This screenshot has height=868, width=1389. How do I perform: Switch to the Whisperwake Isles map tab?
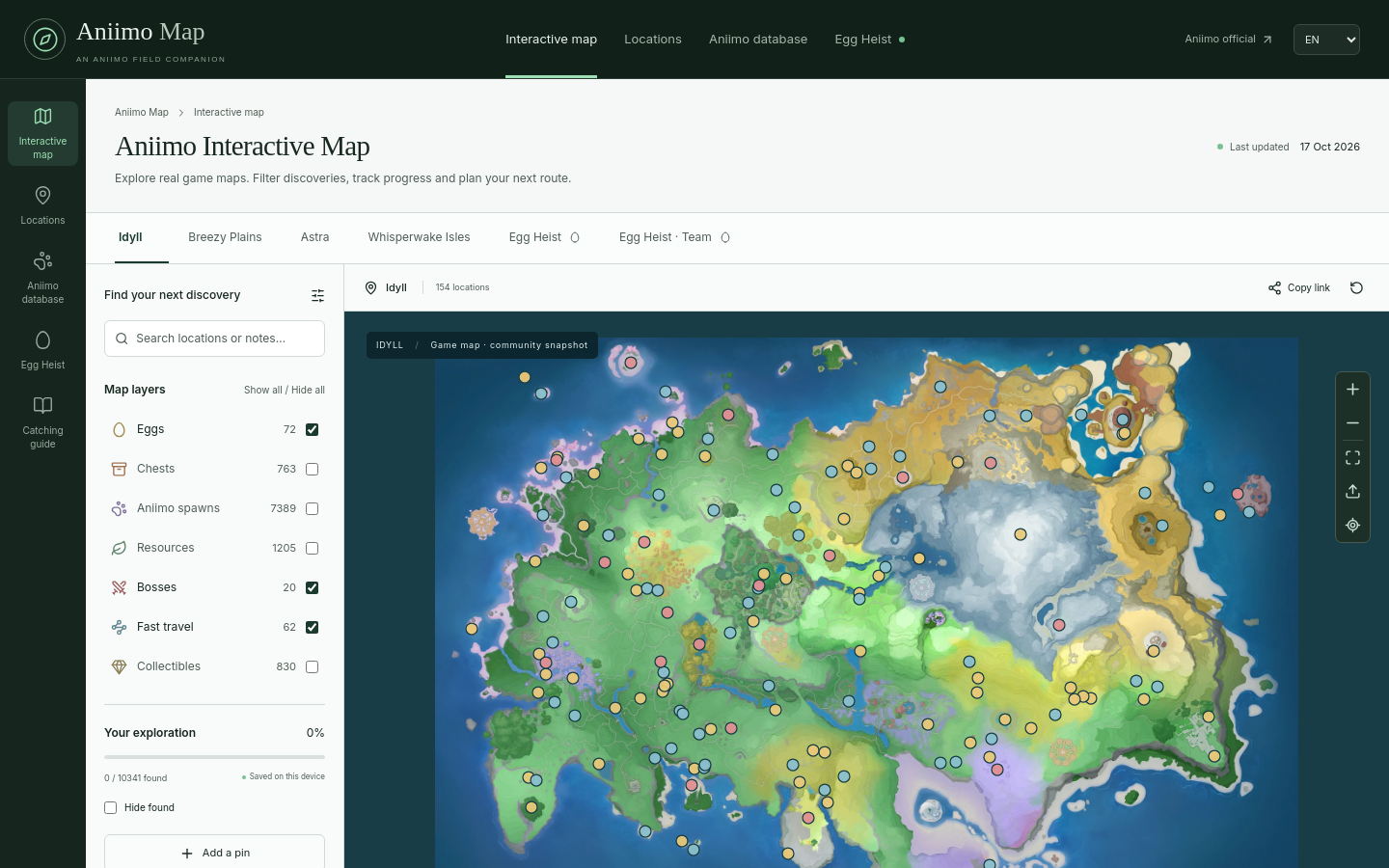click(x=419, y=237)
